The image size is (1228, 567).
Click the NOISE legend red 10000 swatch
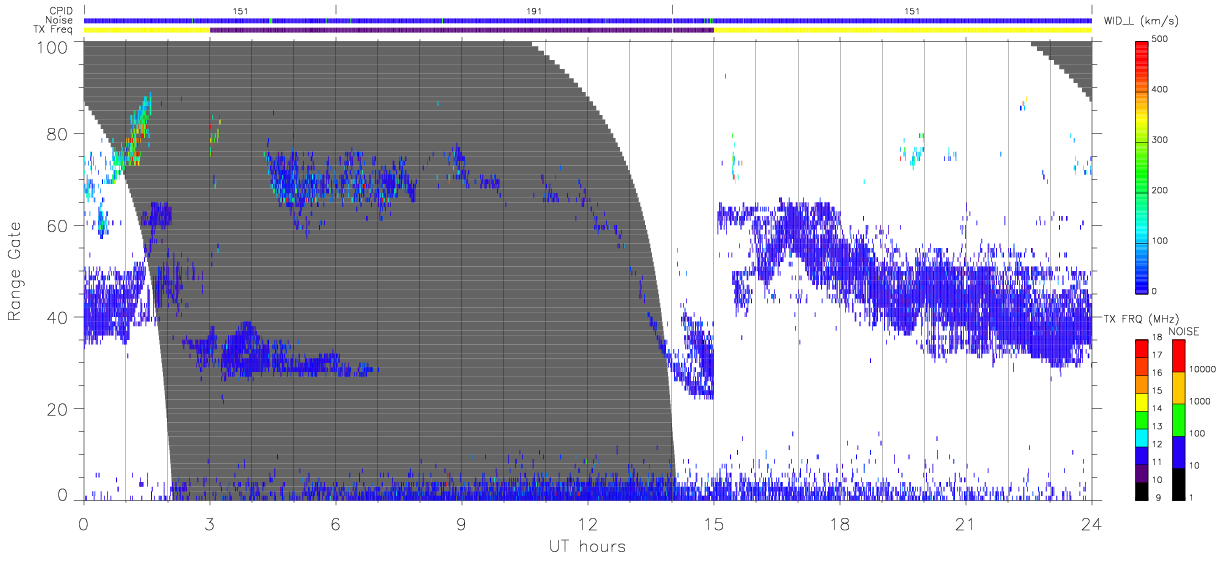tap(1178, 356)
